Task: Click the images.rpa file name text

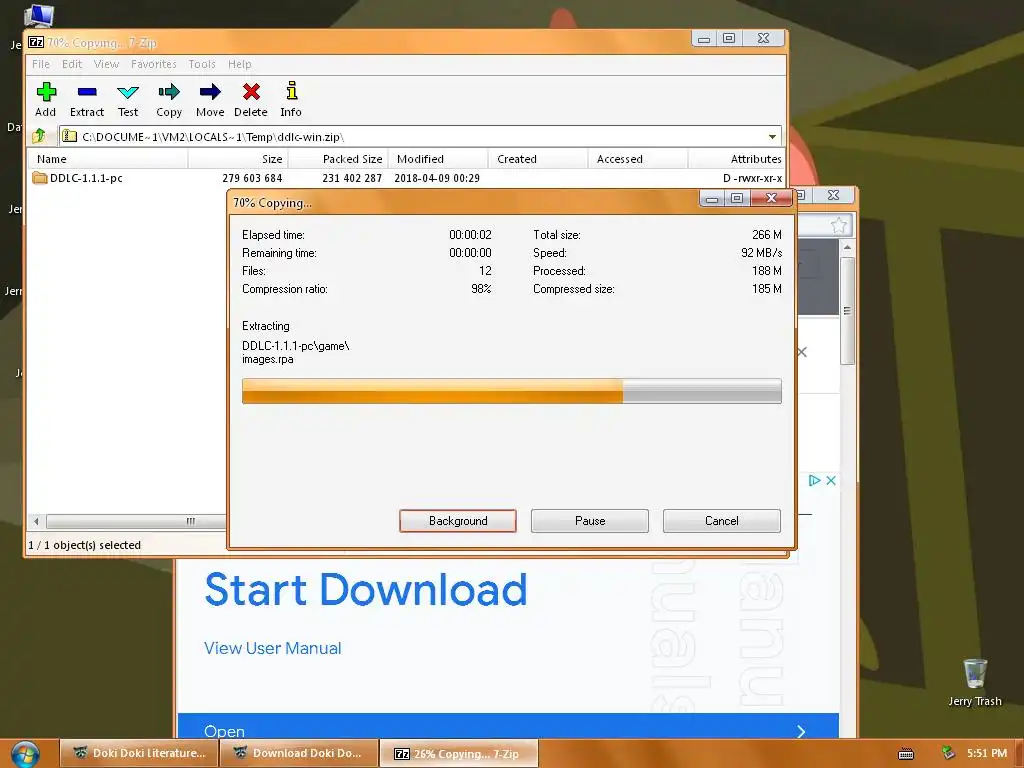Action: (268, 359)
